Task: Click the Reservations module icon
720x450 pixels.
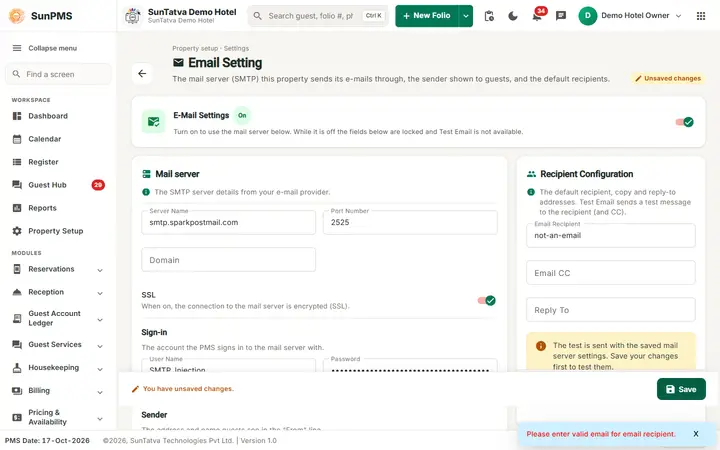Action: [x=17, y=269]
